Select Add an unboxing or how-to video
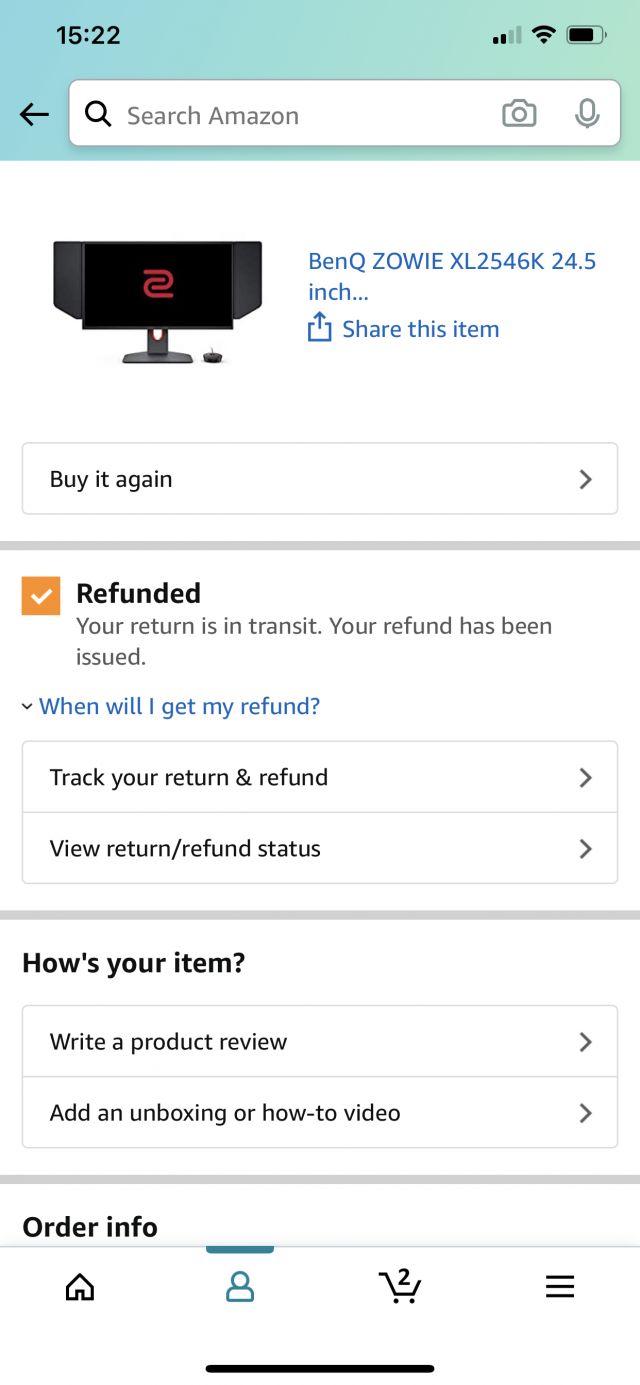The image size is (640, 1385). click(x=320, y=1112)
